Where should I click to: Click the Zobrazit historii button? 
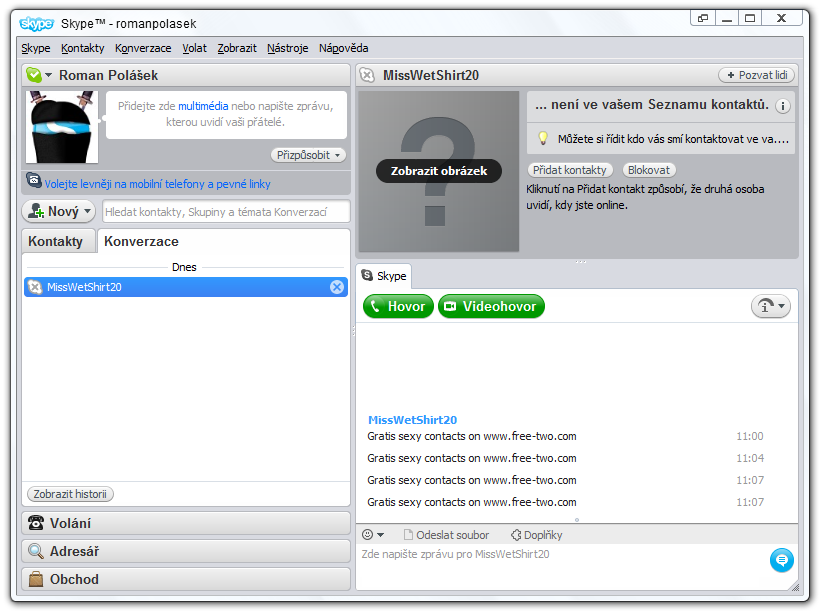(x=70, y=494)
